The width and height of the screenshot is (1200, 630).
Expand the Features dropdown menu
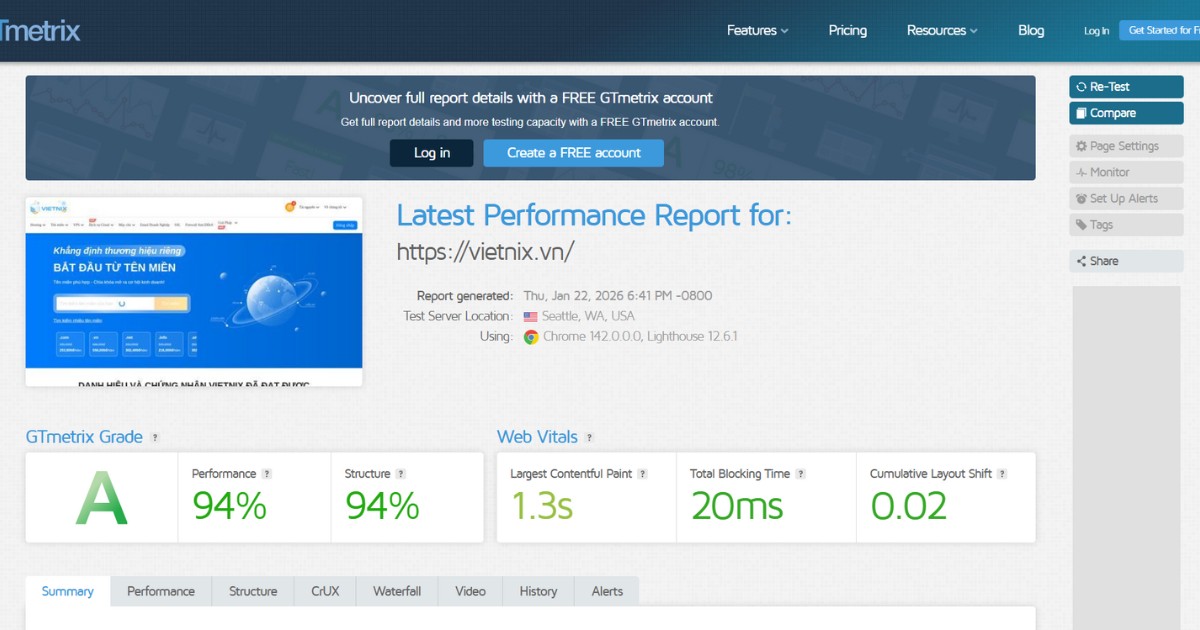757,30
